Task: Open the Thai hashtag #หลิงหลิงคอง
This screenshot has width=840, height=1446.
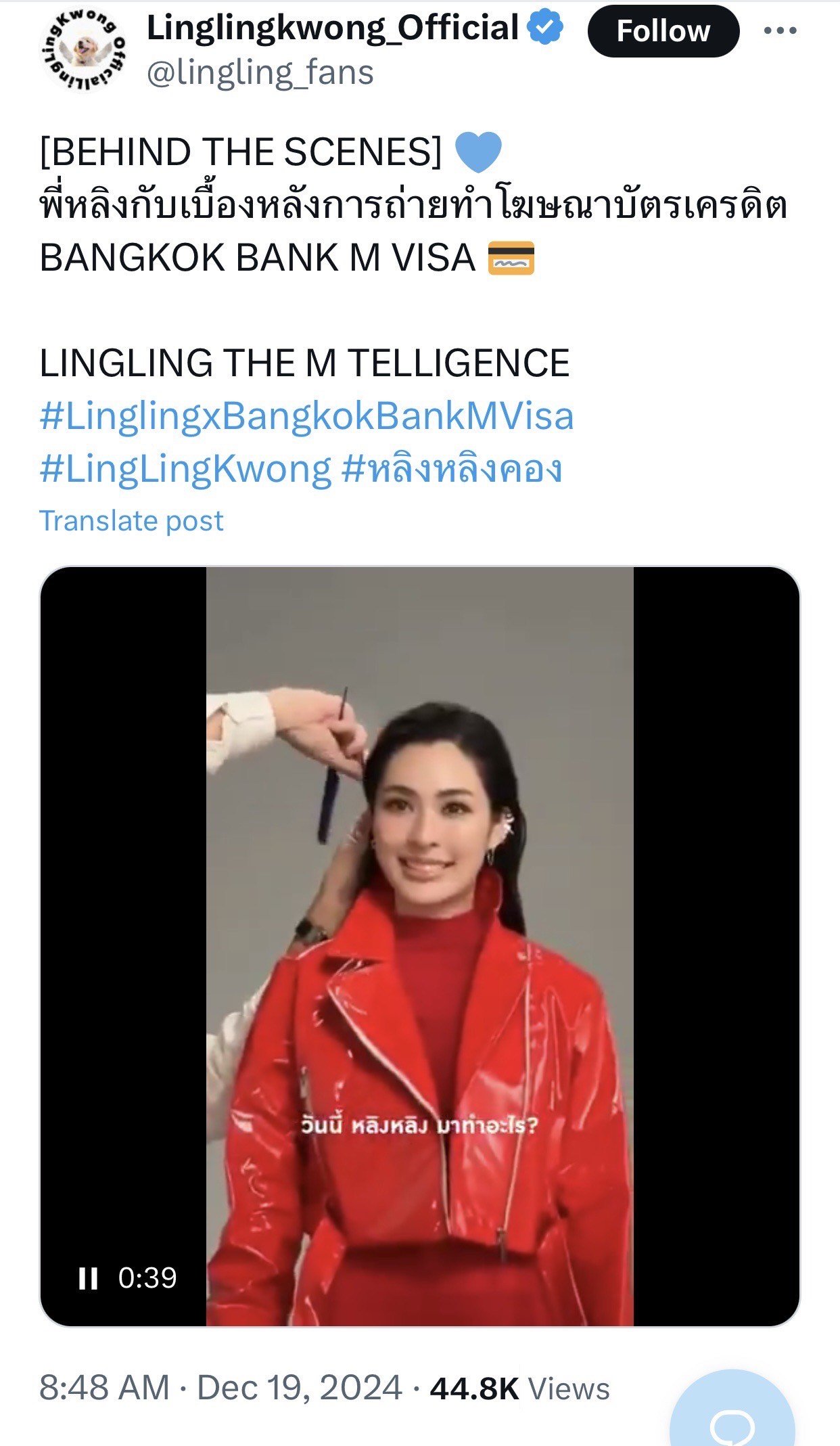Action: pos(452,468)
